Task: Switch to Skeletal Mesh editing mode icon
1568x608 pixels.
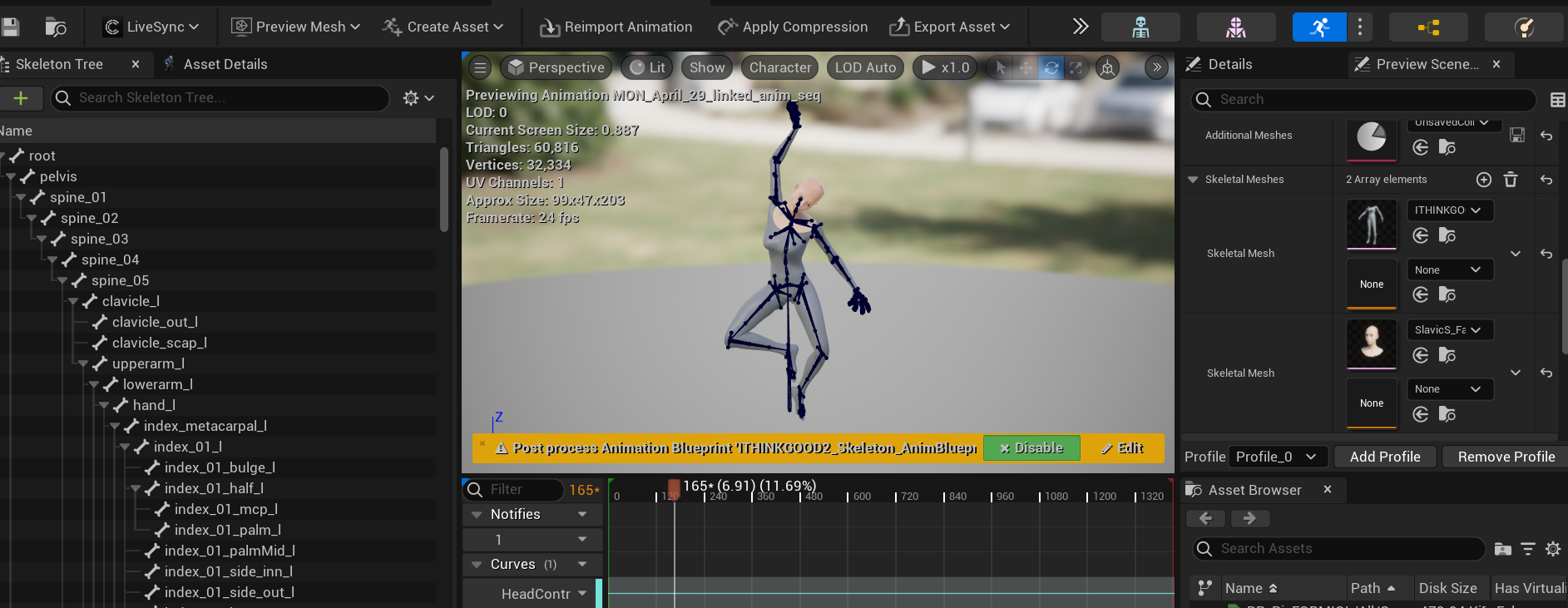Action: pyautogui.click(x=1236, y=27)
